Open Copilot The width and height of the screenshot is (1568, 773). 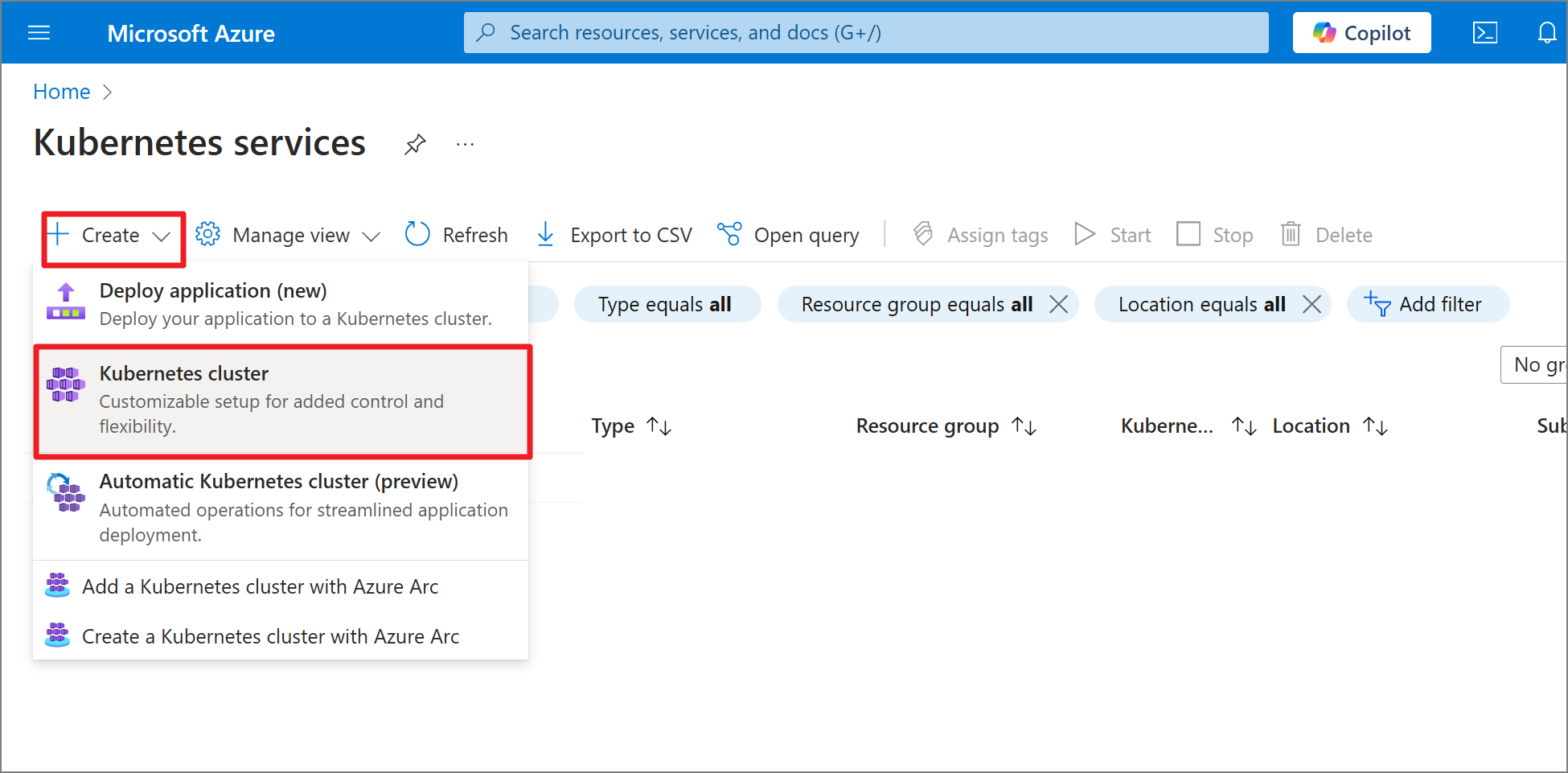click(x=1361, y=33)
